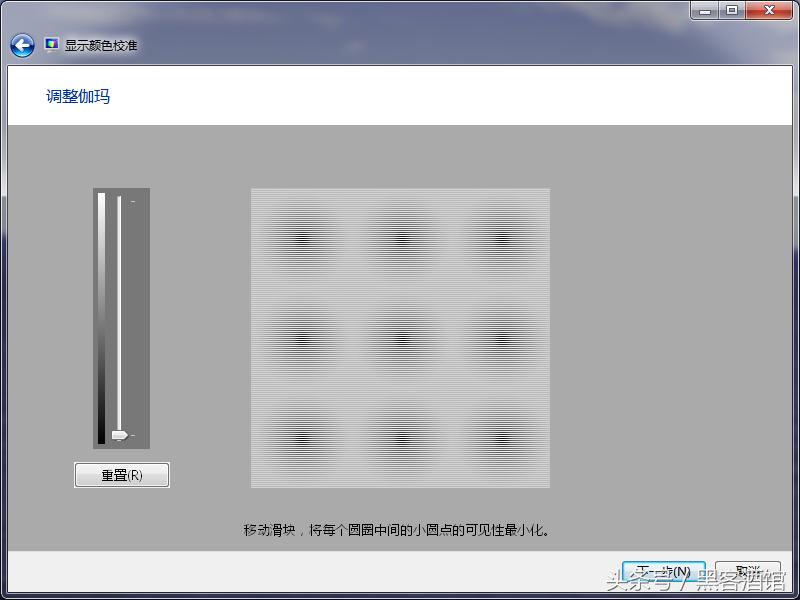Click the window title bar area

(x=400, y=10)
